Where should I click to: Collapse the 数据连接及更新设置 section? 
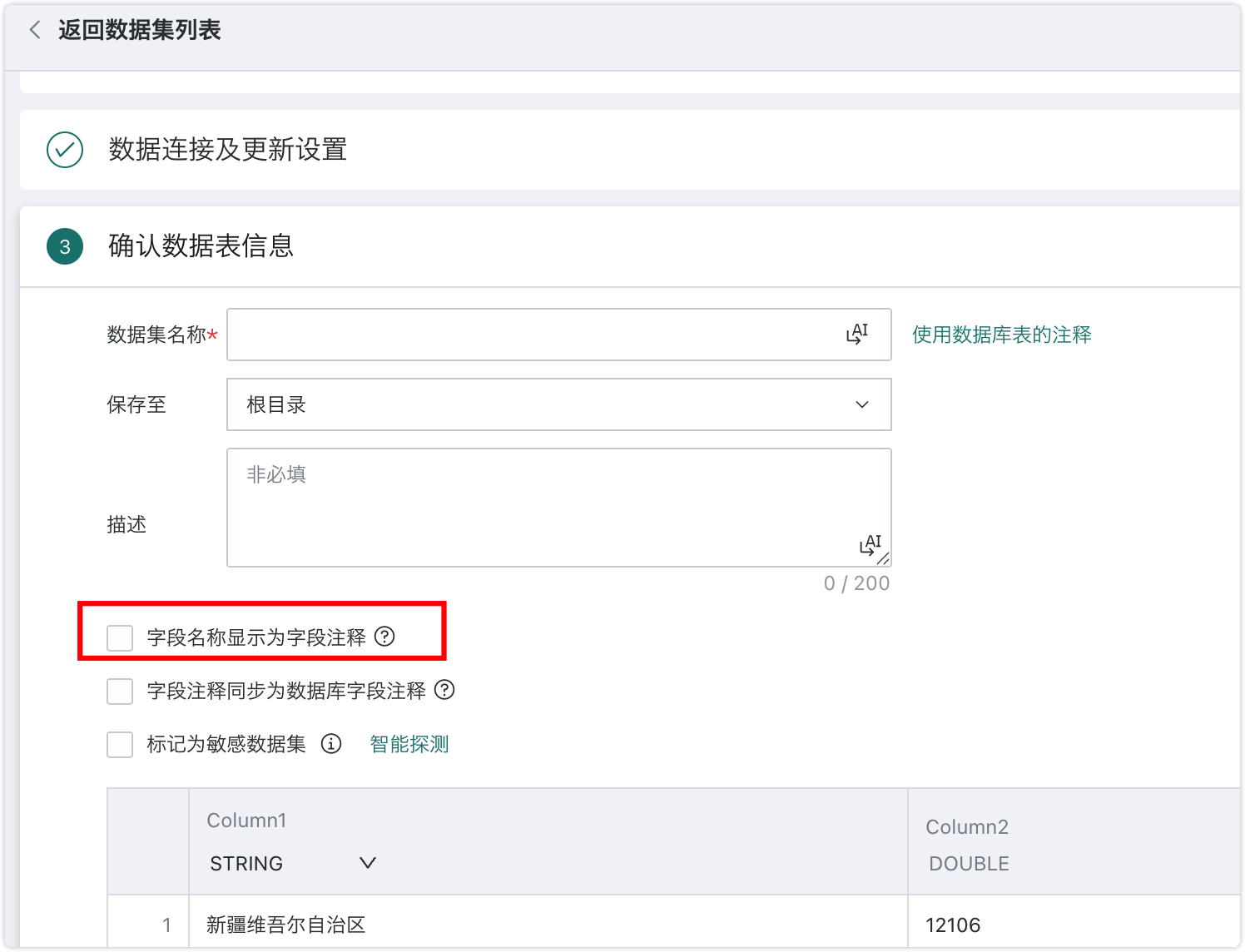point(226,150)
